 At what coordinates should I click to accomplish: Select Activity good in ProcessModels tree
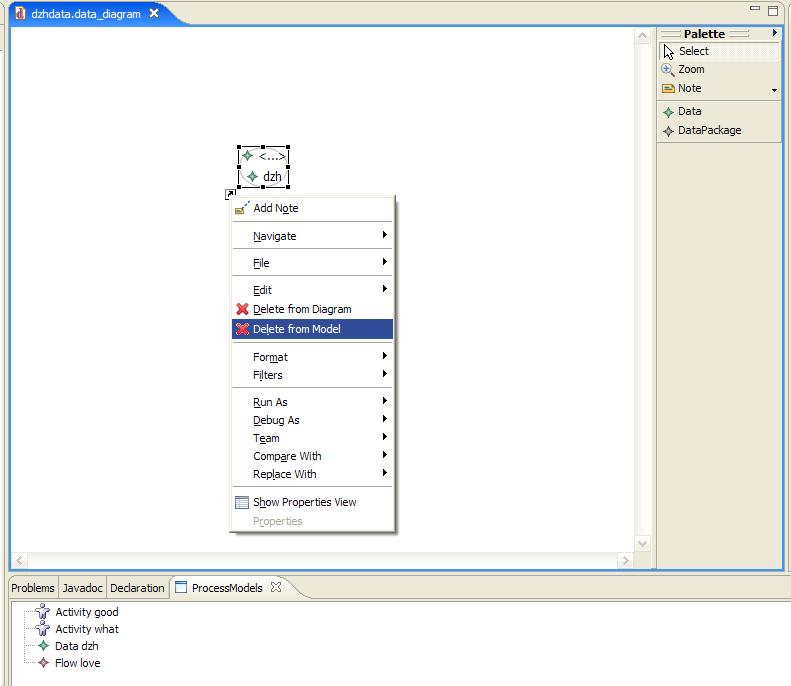pyautogui.click(x=86, y=612)
